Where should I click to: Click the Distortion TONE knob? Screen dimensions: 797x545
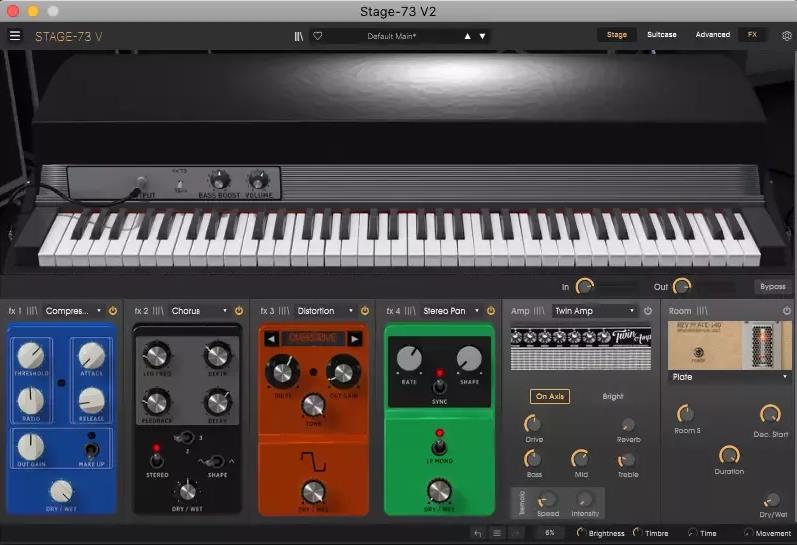[x=313, y=405]
